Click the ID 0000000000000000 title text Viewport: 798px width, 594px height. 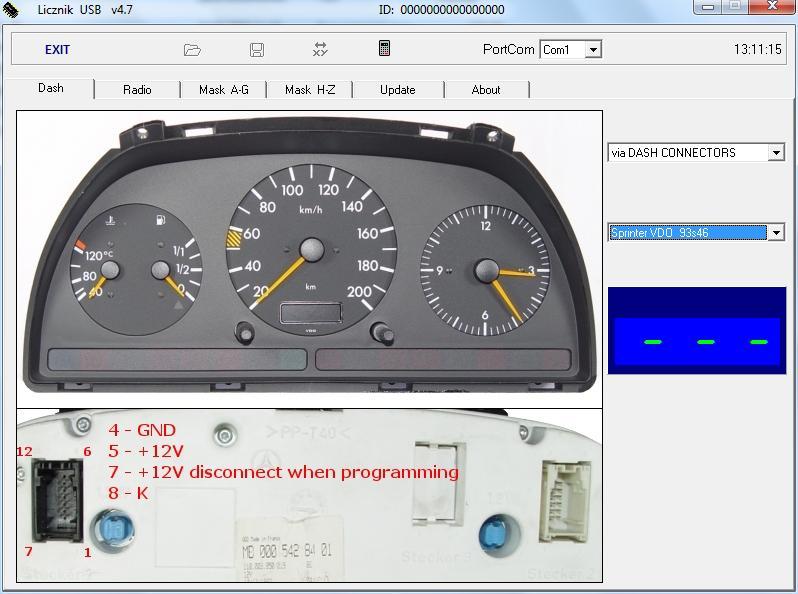[x=441, y=10]
